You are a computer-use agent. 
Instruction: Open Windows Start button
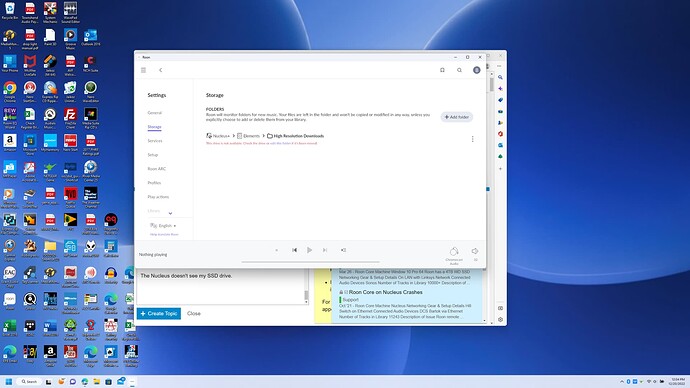click(x=8, y=381)
